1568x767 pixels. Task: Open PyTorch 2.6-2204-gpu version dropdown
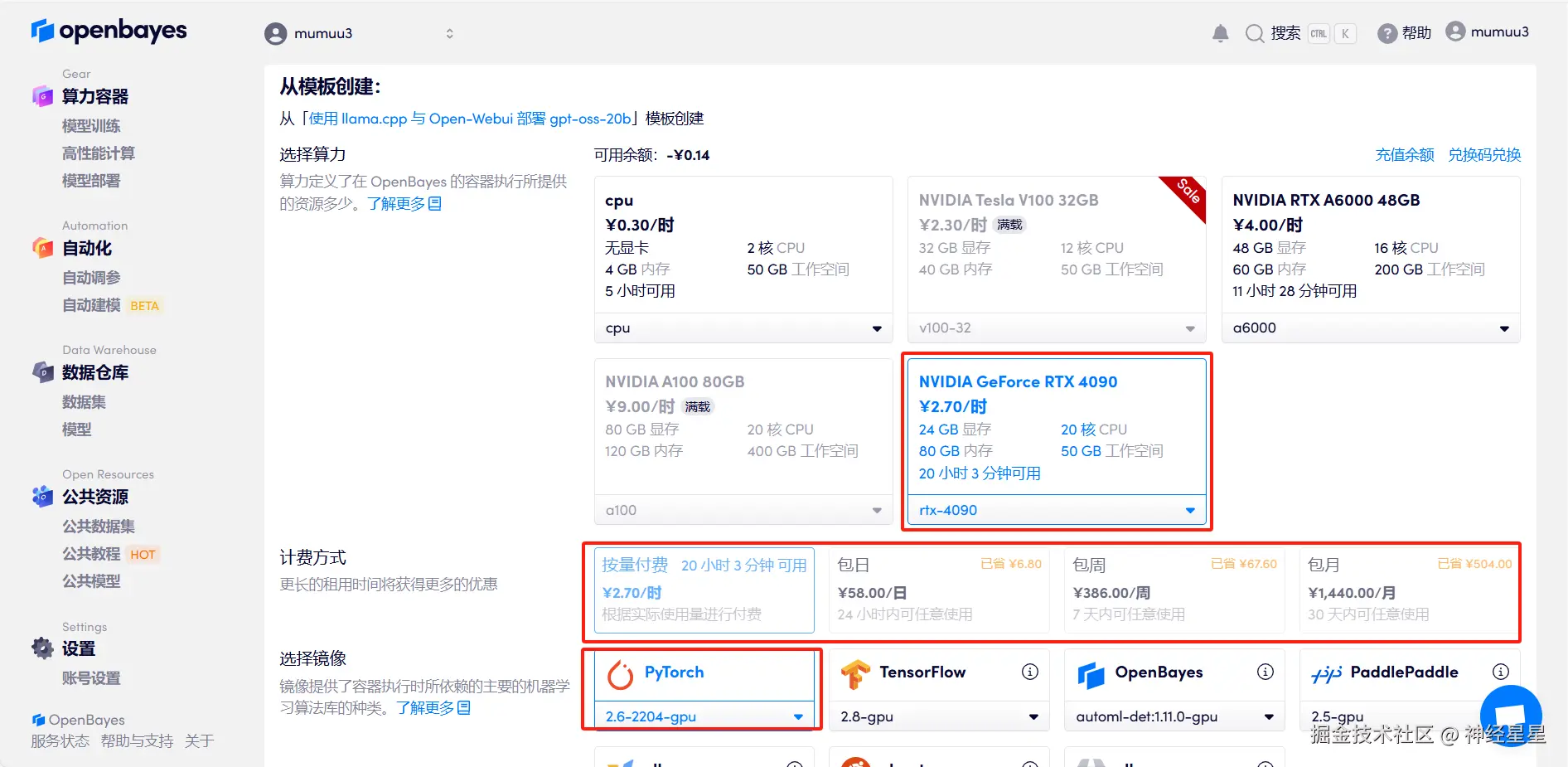pyautogui.click(x=704, y=716)
